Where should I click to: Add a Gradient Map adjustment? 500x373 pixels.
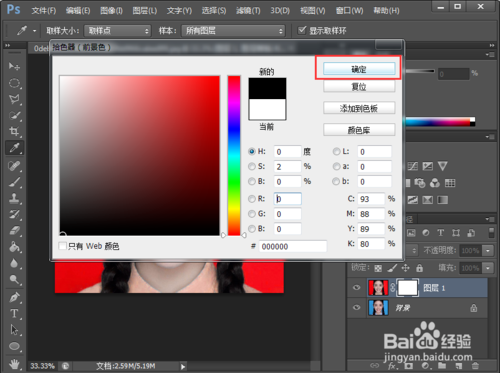(442, 200)
